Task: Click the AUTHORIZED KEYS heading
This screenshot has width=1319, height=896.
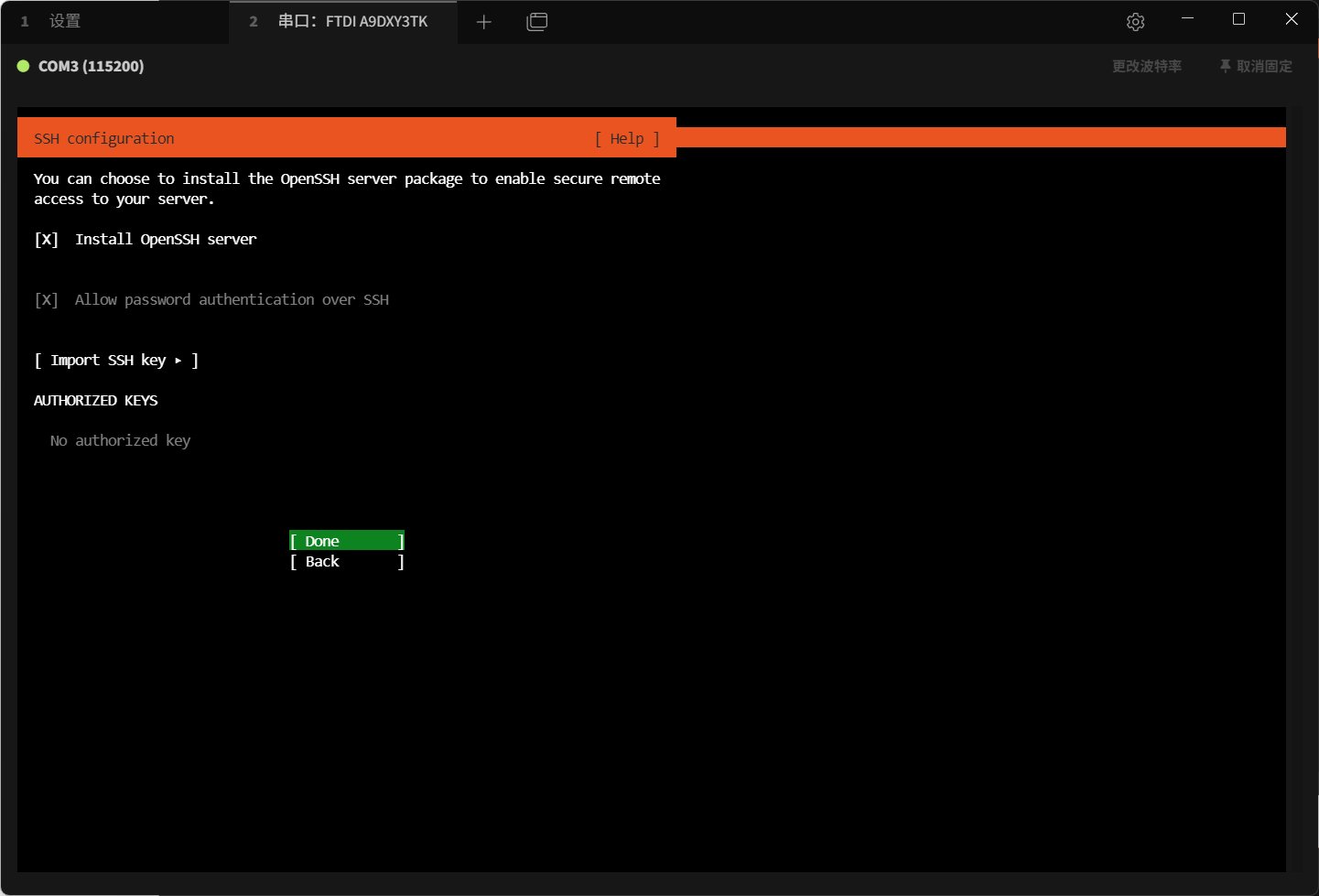Action: point(96,401)
